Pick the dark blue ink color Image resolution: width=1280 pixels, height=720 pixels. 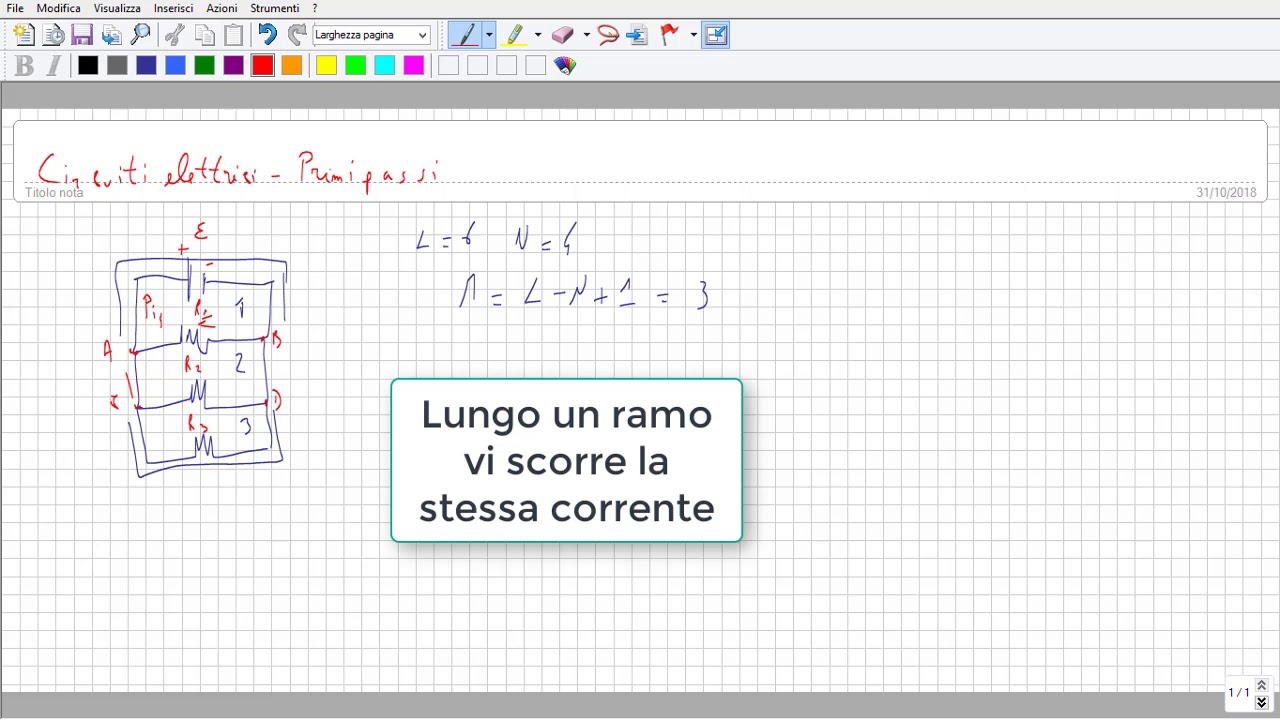pos(146,66)
